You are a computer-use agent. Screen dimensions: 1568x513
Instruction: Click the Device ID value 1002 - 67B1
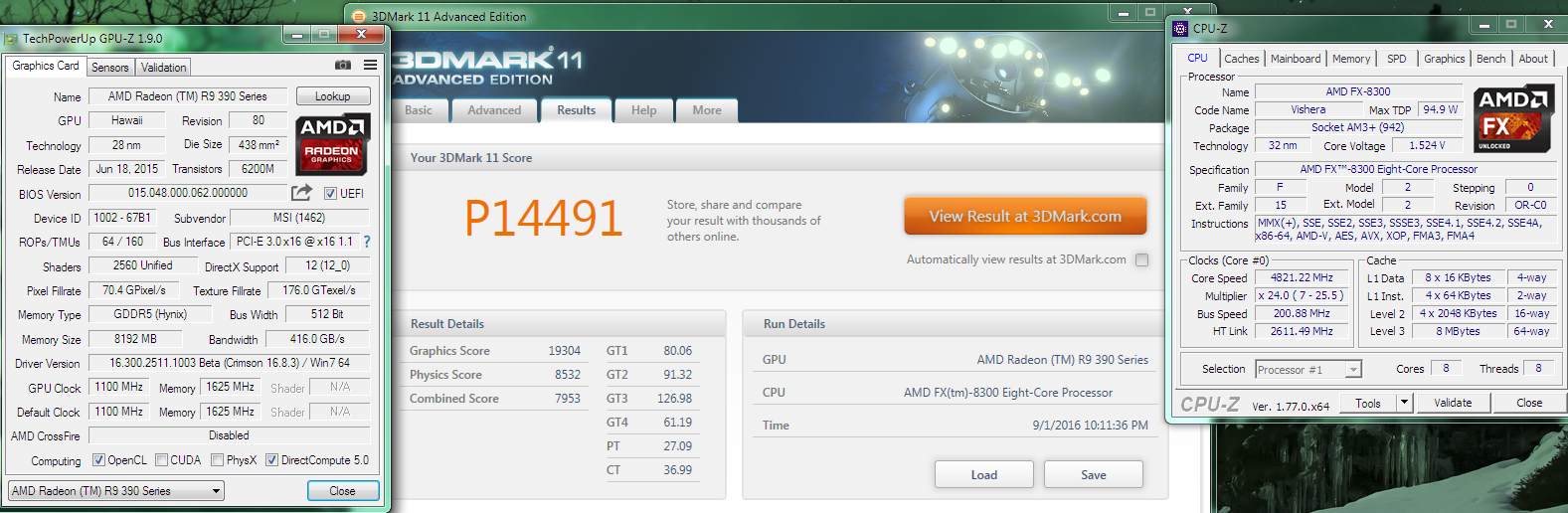121,218
